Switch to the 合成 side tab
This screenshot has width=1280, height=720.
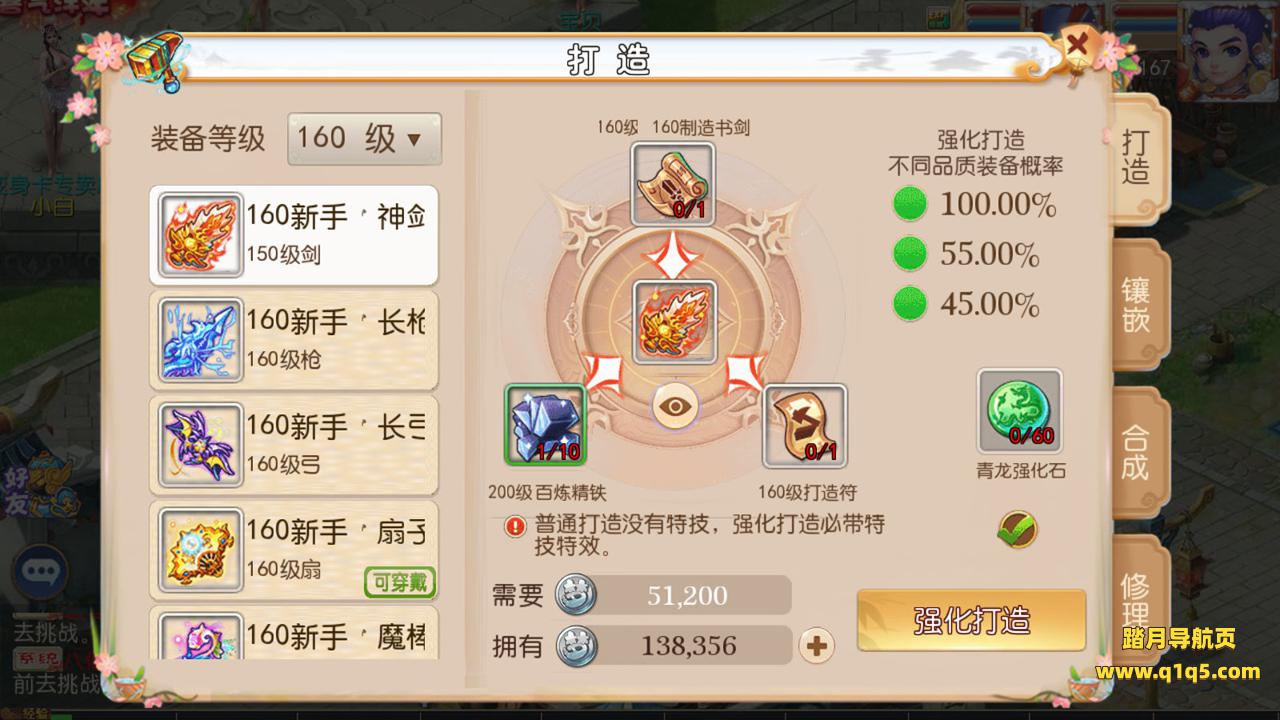(x=1137, y=452)
